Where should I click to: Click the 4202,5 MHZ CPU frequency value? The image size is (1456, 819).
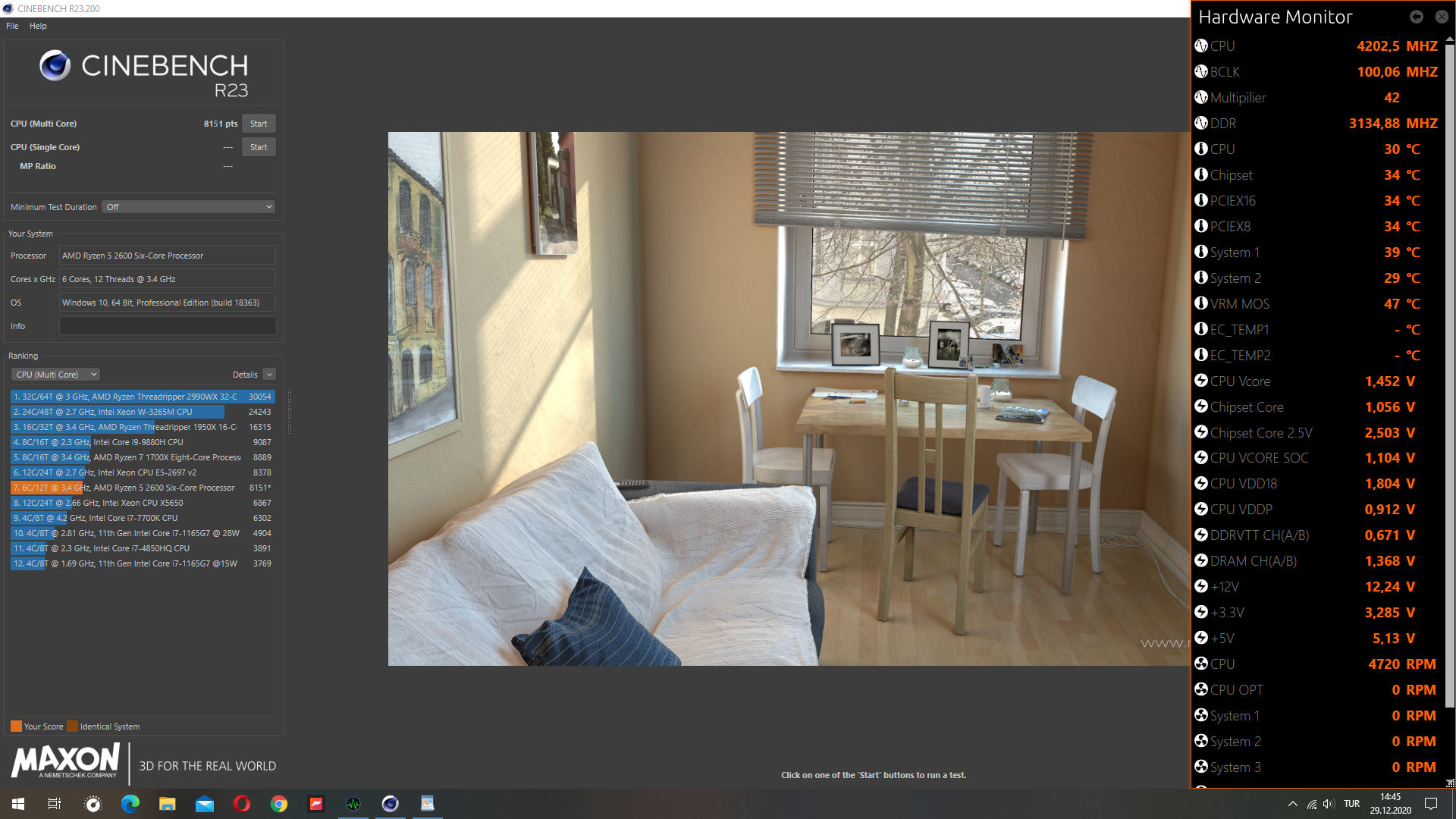[x=1397, y=46]
